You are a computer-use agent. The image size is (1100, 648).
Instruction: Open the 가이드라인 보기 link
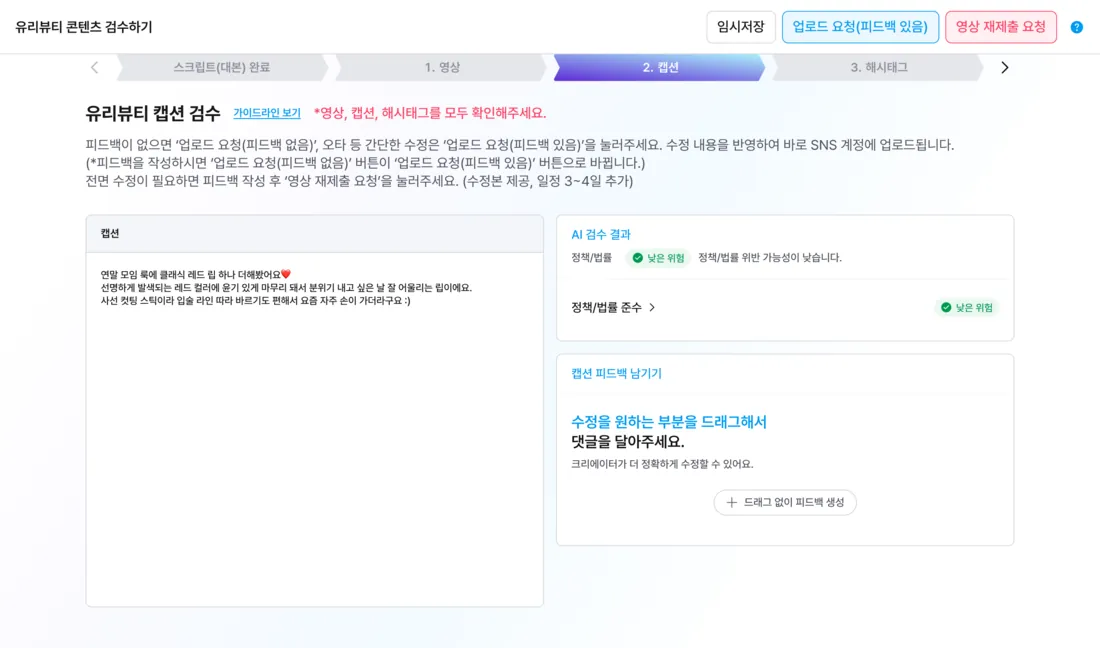click(x=267, y=113)
